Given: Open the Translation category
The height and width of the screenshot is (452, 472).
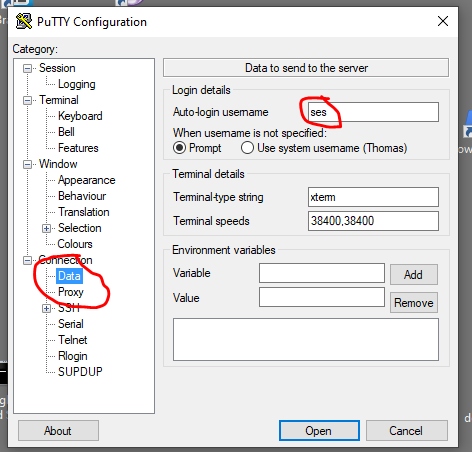Looking at the screenshot, I should 83,212.
